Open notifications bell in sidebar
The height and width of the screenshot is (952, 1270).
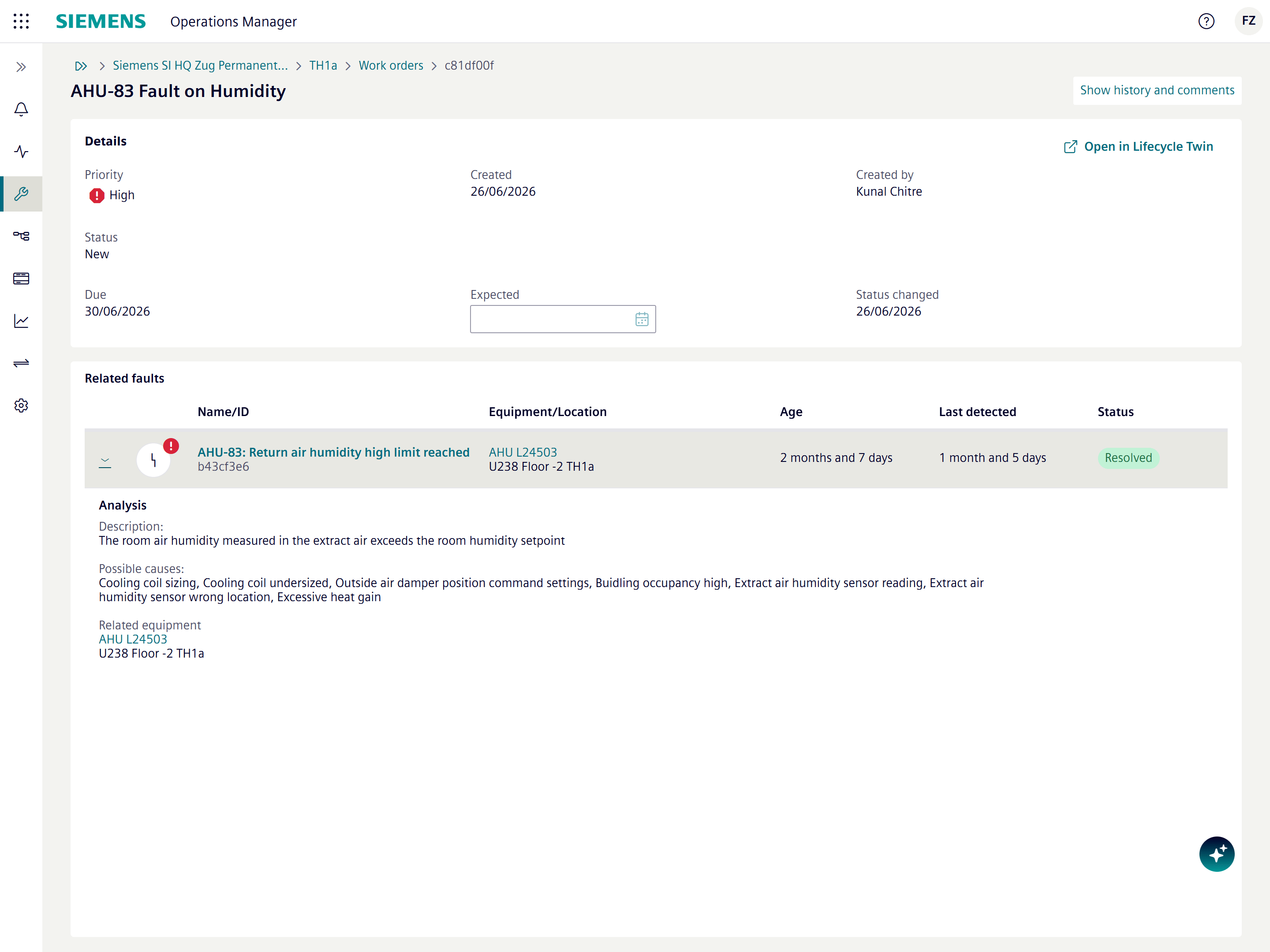pyautogui.click(x=21, y=109)
